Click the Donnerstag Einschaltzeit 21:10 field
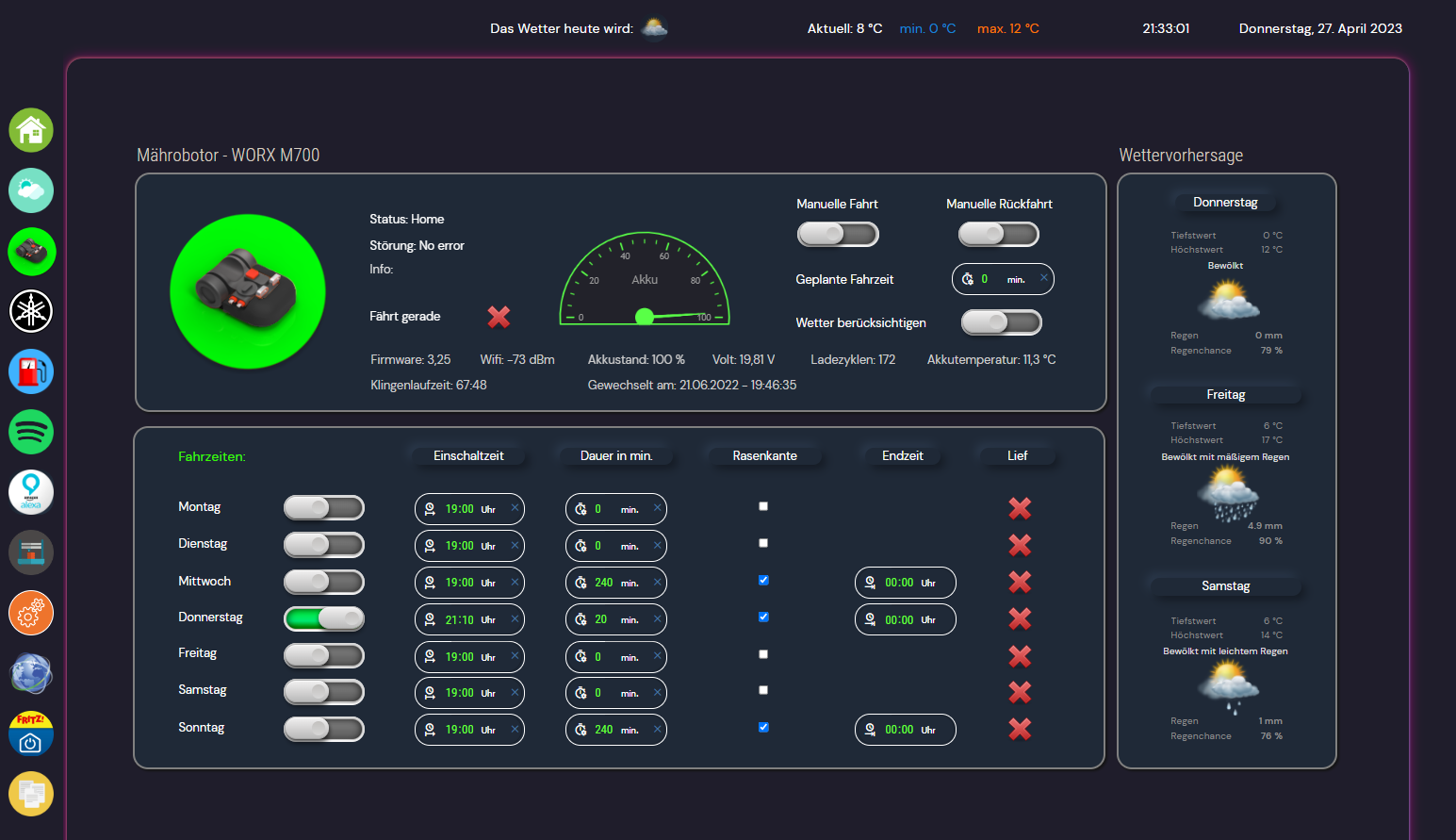The width and height of the screenshot is (1456, 840). click(x=461, y=619)
